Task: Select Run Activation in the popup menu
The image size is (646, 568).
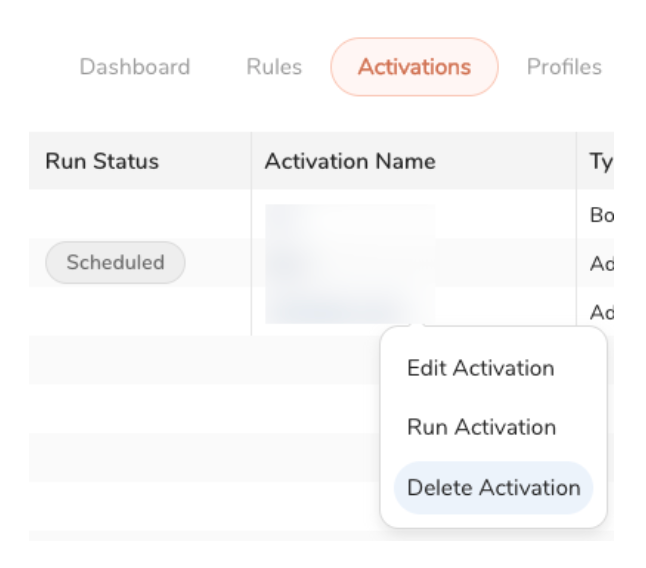Action: [480, 428]
